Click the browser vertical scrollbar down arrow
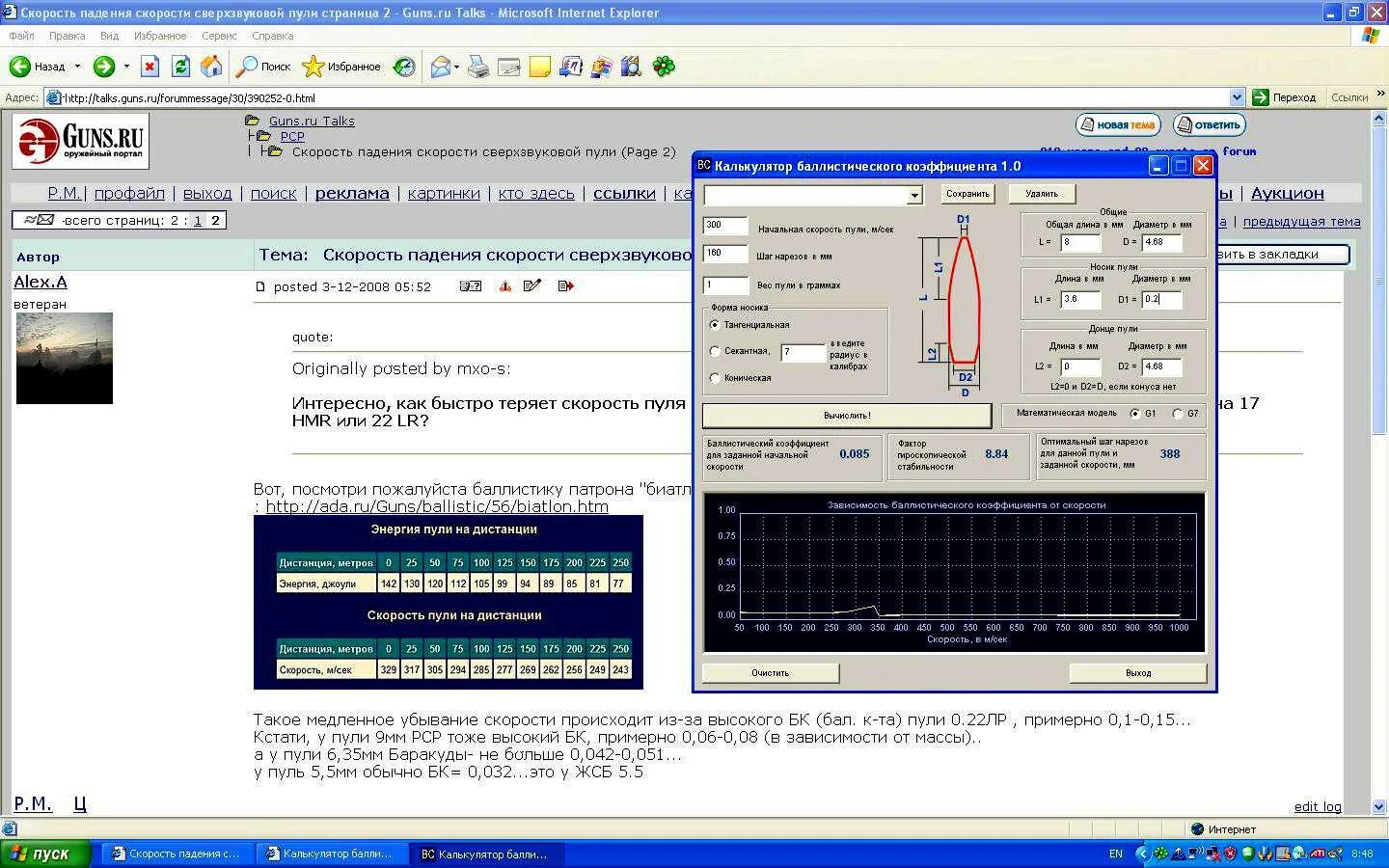Viewport: 1389px width, 868px height. click(x=1378, y=807)
